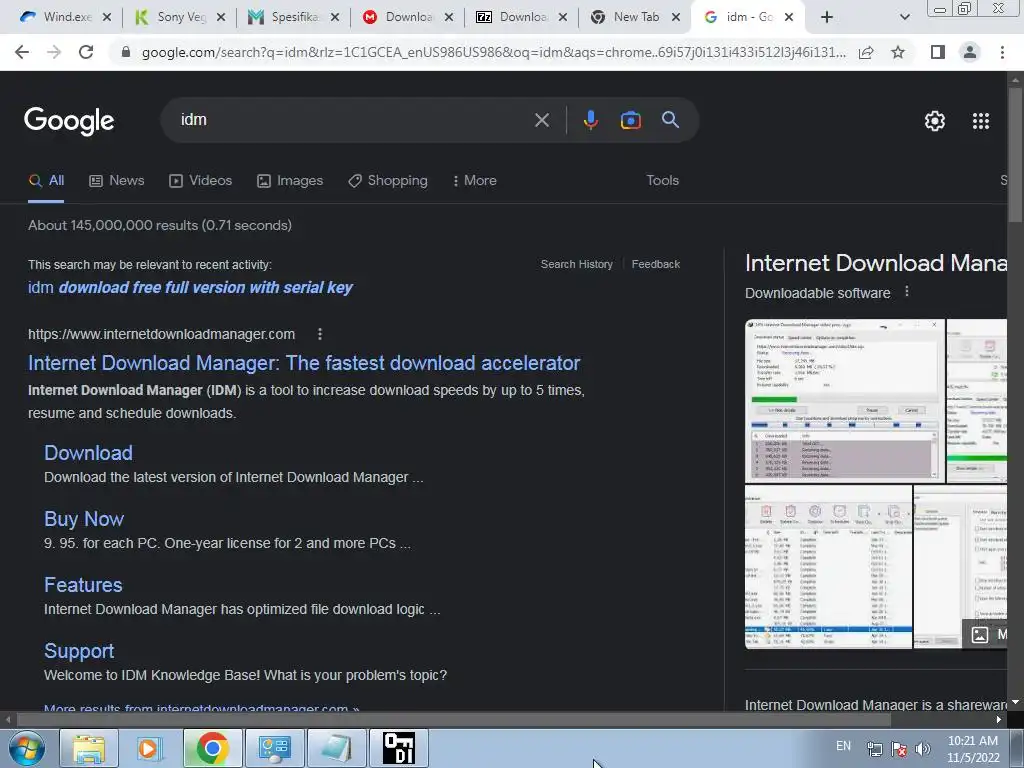This screenshot has width=1024, height=768.
Task: Open the Control Panel taskbar icon
Action: pos(274,748)
